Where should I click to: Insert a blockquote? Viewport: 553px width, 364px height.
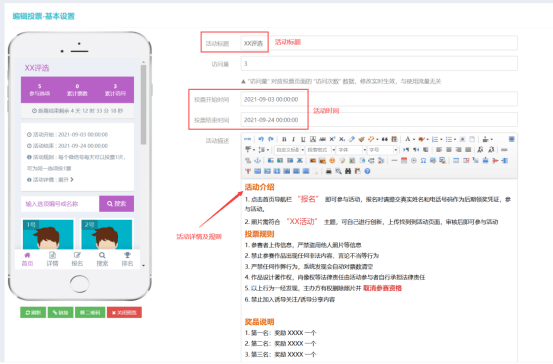(384, 139)
